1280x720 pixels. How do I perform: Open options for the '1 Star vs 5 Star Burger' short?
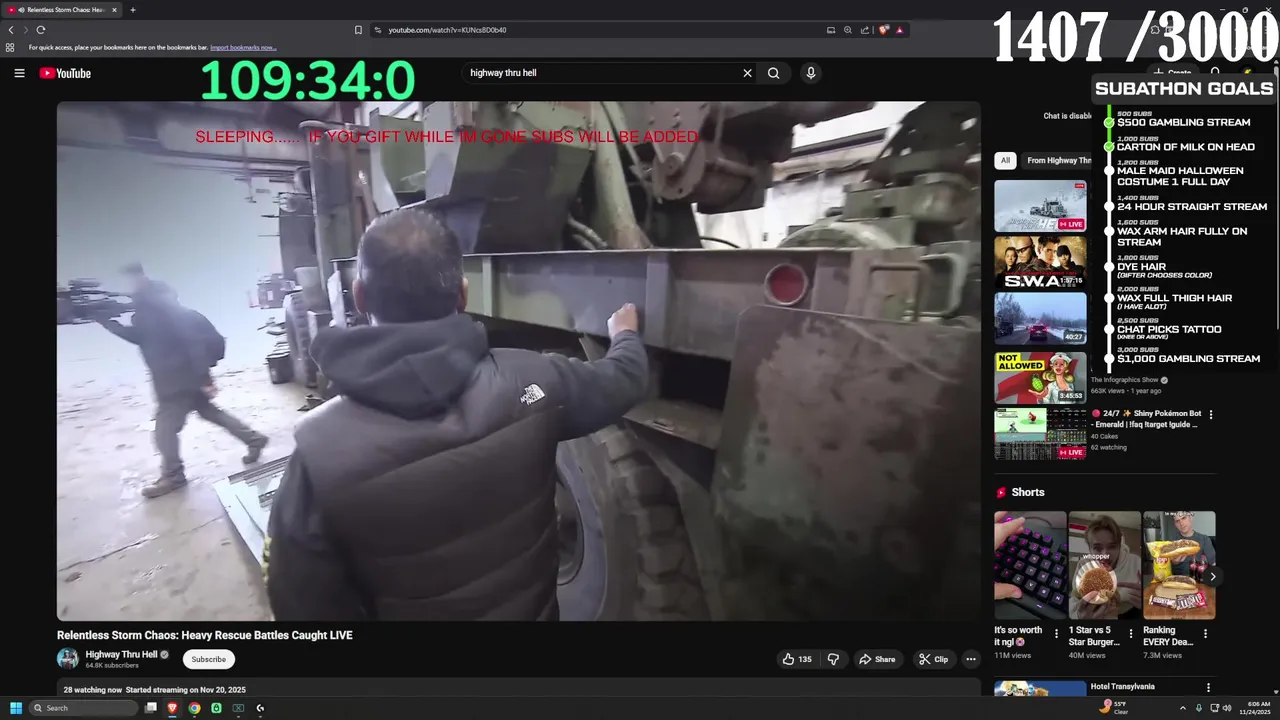pos(1131,633)
